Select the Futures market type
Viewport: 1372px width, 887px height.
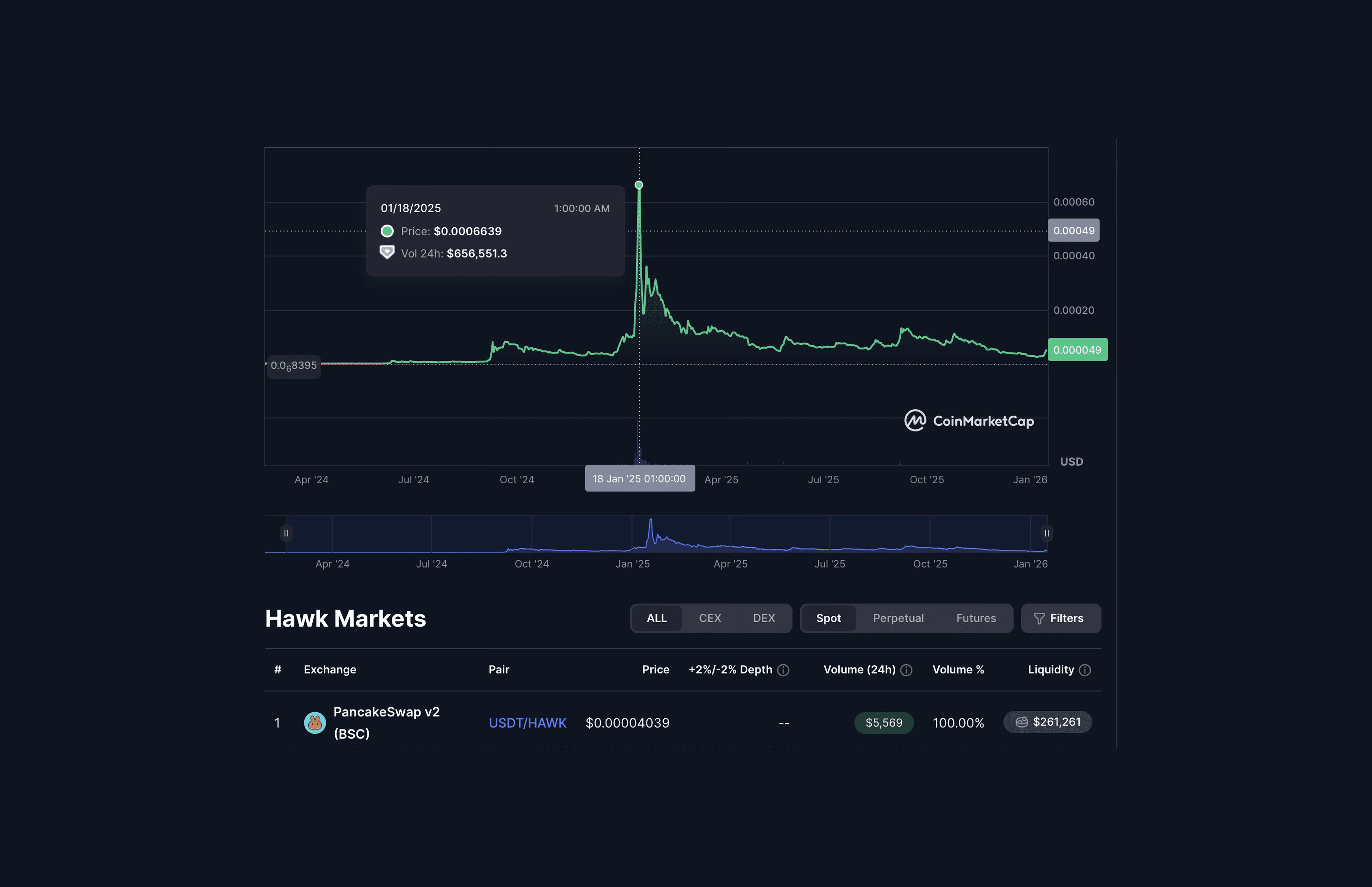[x=976, y=618]
